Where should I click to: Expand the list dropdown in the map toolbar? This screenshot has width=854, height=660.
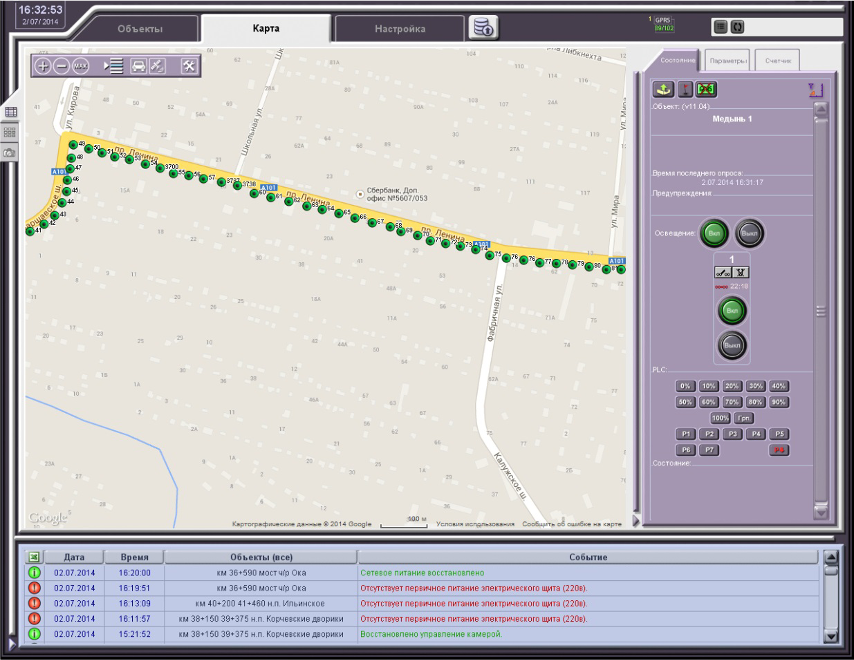tap(112, 66)
